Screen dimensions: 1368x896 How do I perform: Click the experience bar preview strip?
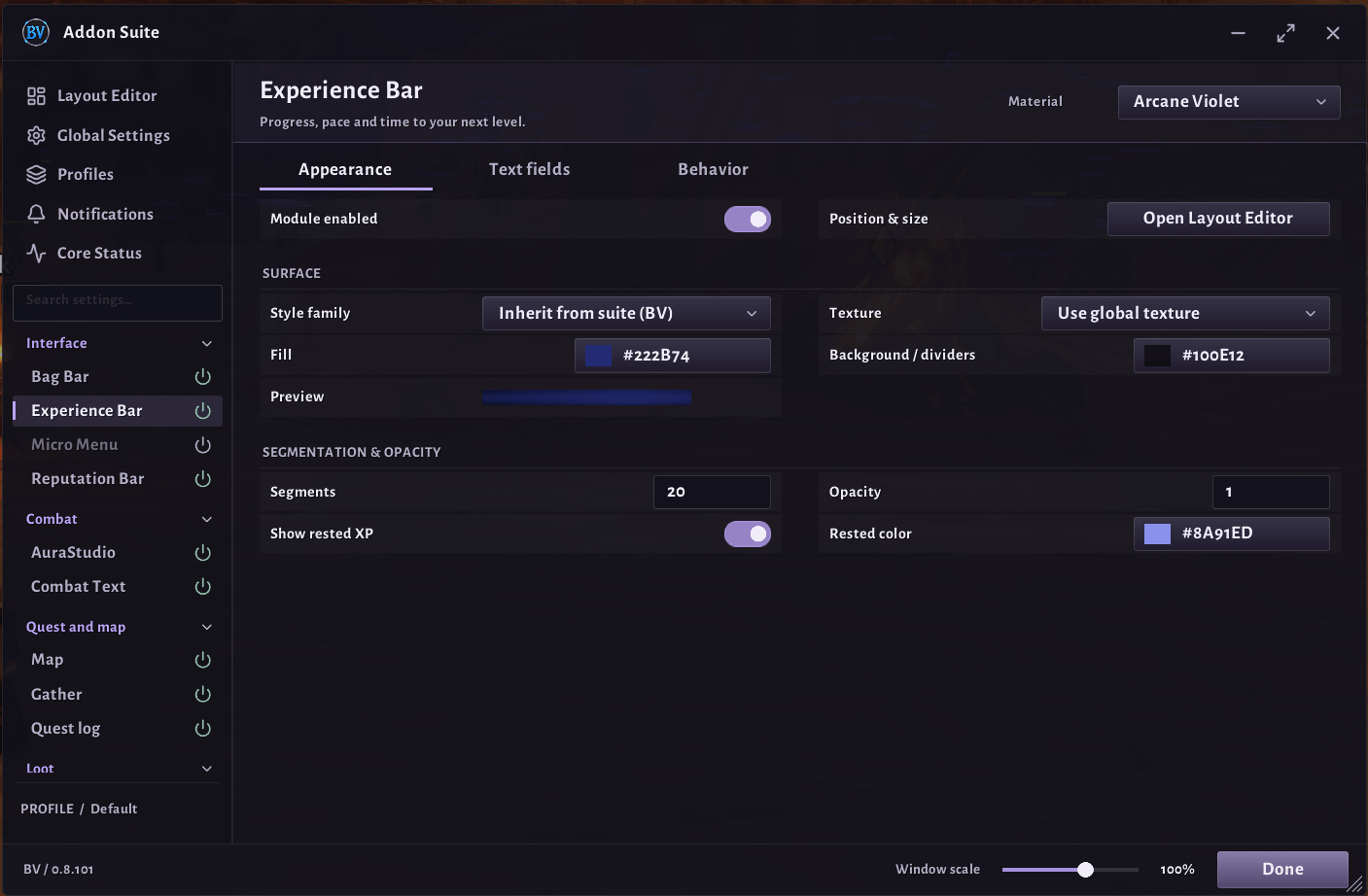click(586, 397)
